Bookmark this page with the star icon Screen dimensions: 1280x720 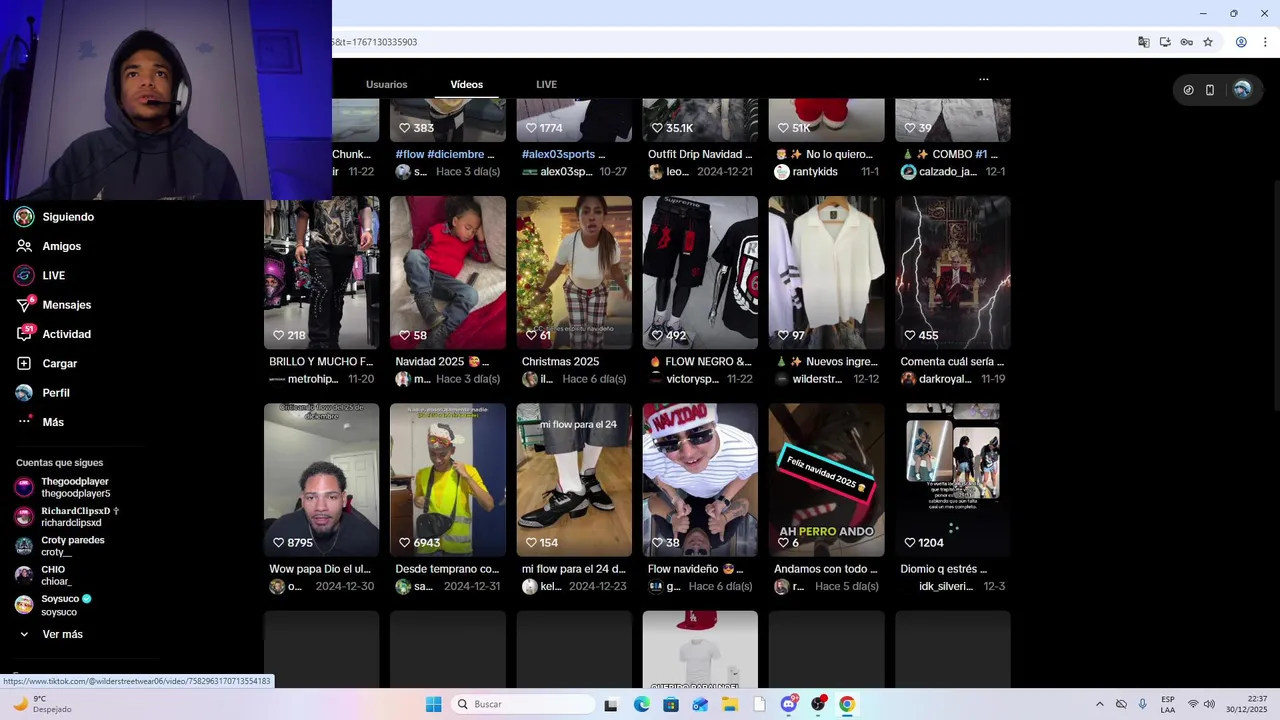coord(1208,42)
